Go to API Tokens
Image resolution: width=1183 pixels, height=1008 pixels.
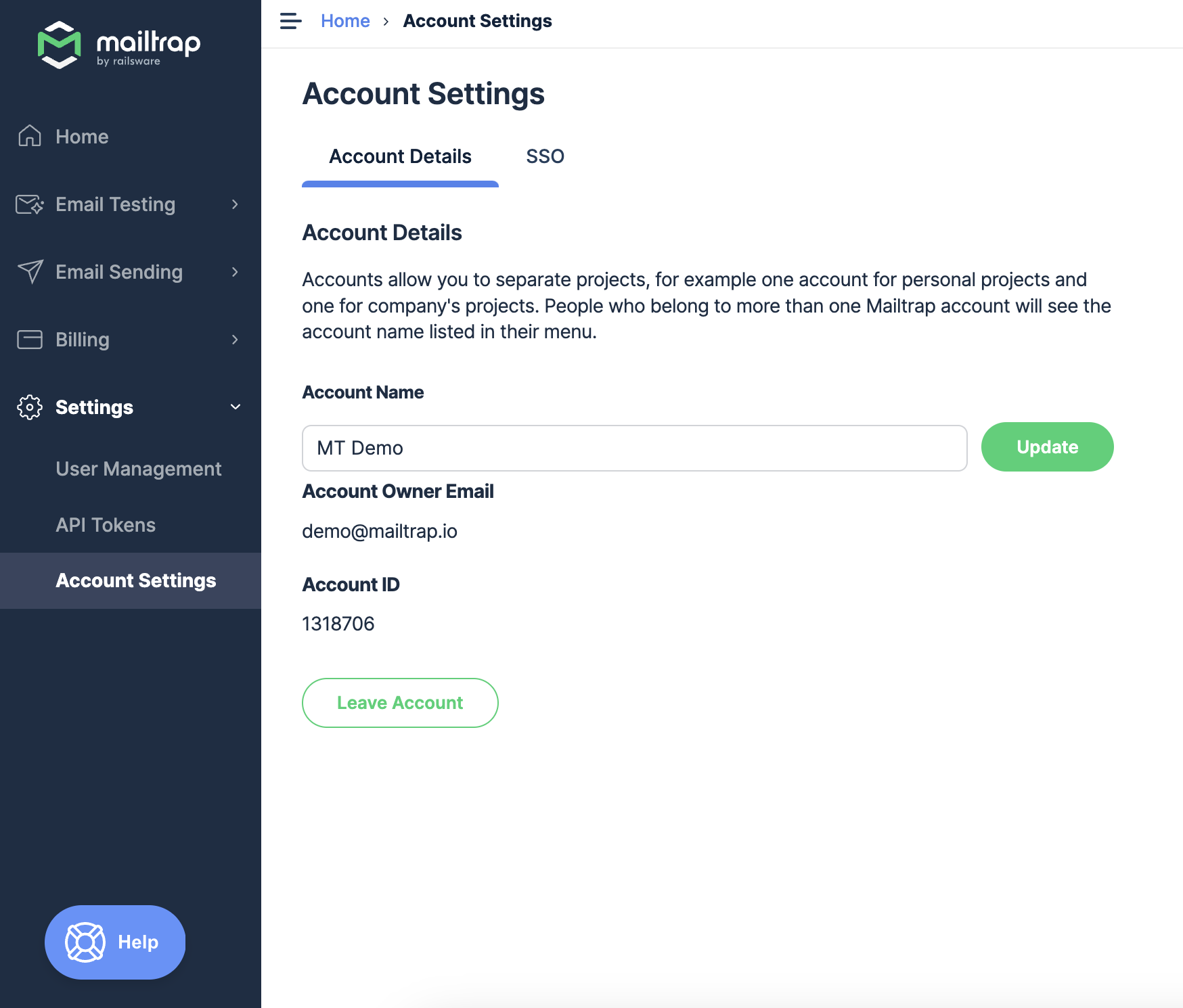coord(106,524)
